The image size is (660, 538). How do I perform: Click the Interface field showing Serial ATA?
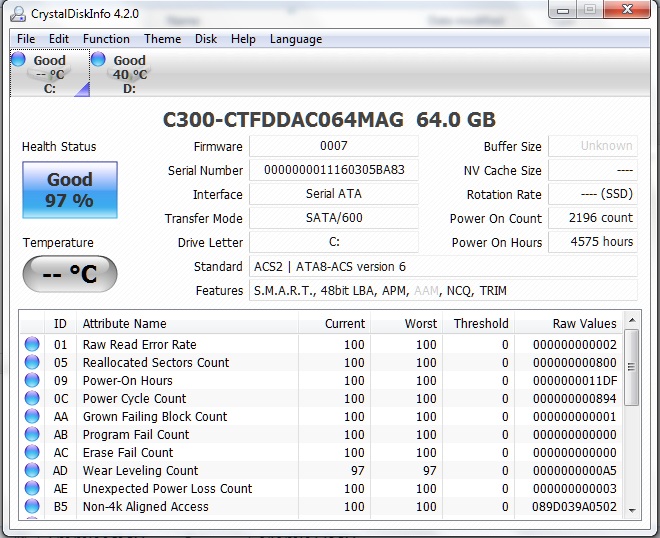click(334, 194)
